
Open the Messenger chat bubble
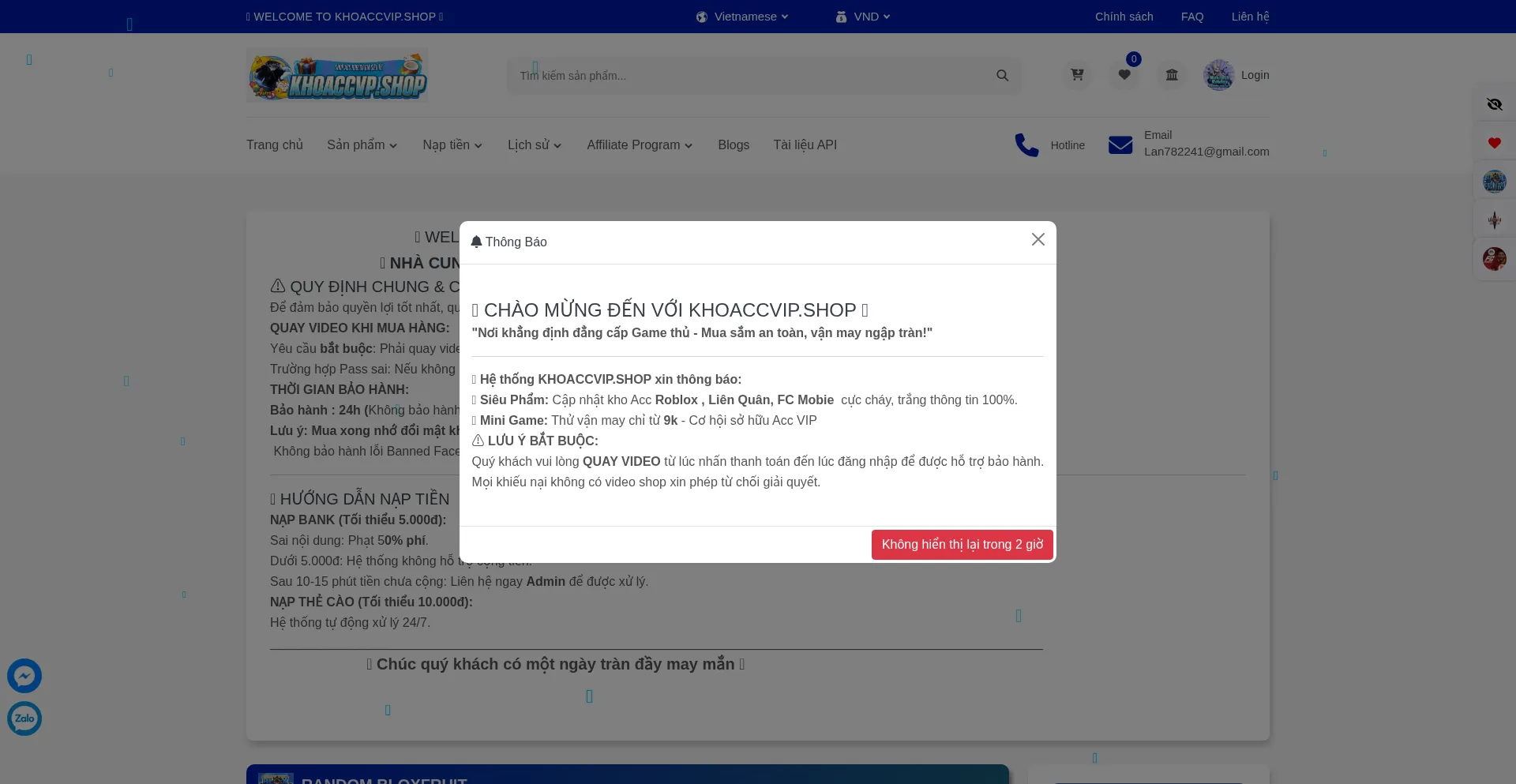click(x=24, y=676)
